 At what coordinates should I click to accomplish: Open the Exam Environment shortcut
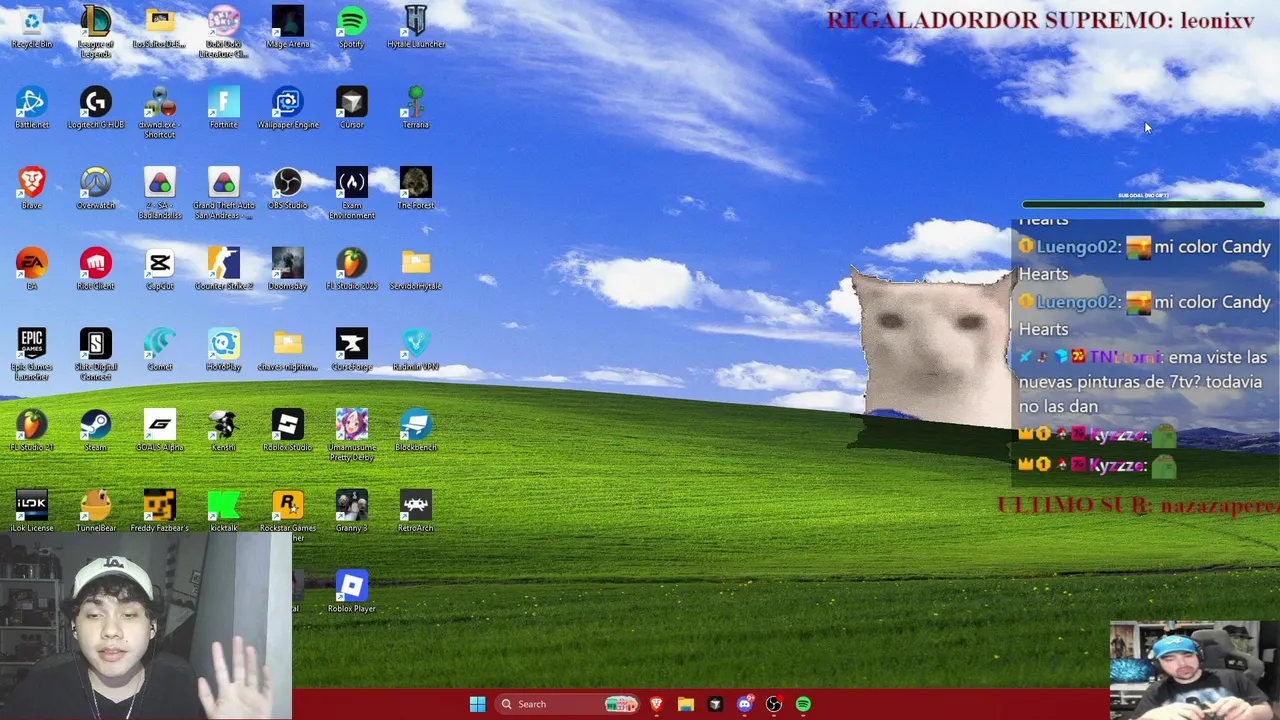coord(352,194)
